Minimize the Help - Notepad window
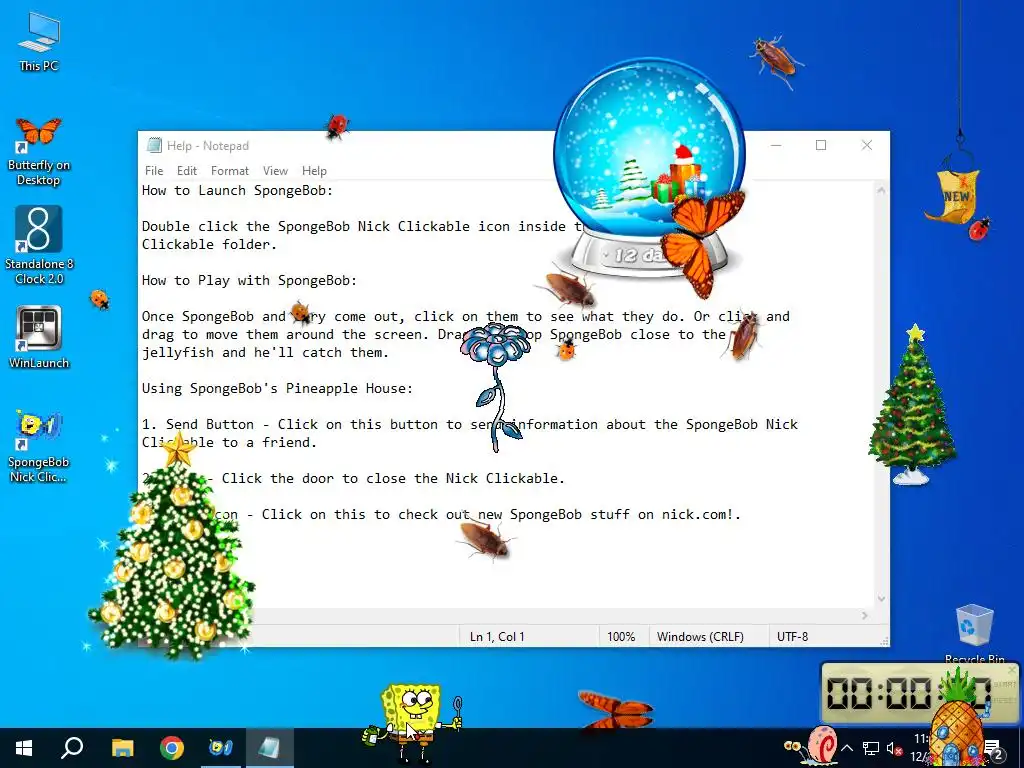 [776, 145]
